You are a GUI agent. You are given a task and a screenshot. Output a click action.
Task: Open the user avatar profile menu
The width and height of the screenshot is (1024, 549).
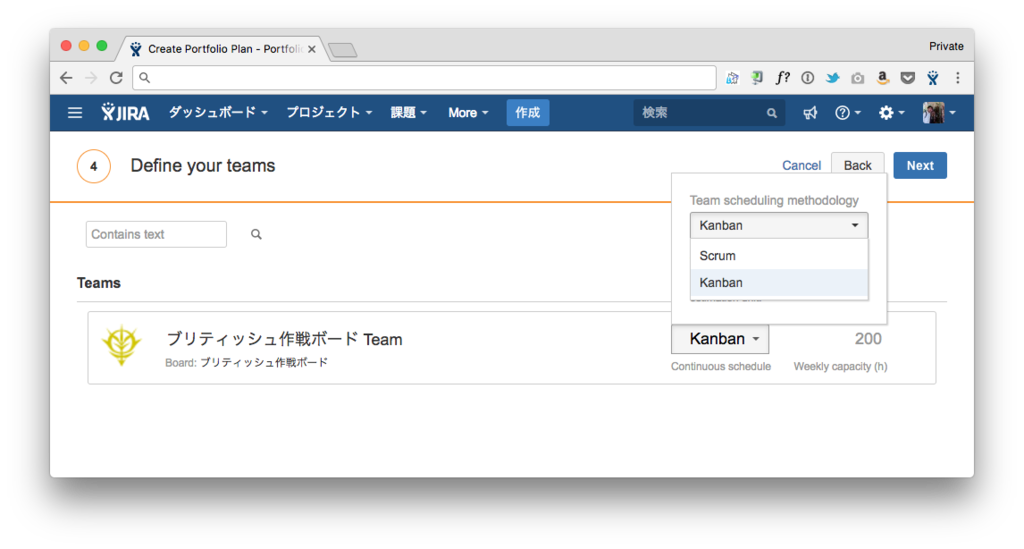coord(938,113)
